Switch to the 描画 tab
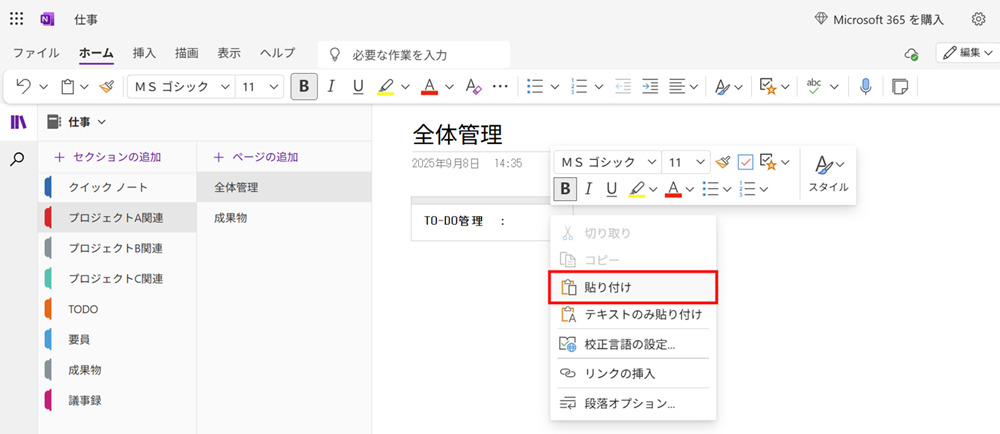This screenshot has width=1000, height=434. 187,54
